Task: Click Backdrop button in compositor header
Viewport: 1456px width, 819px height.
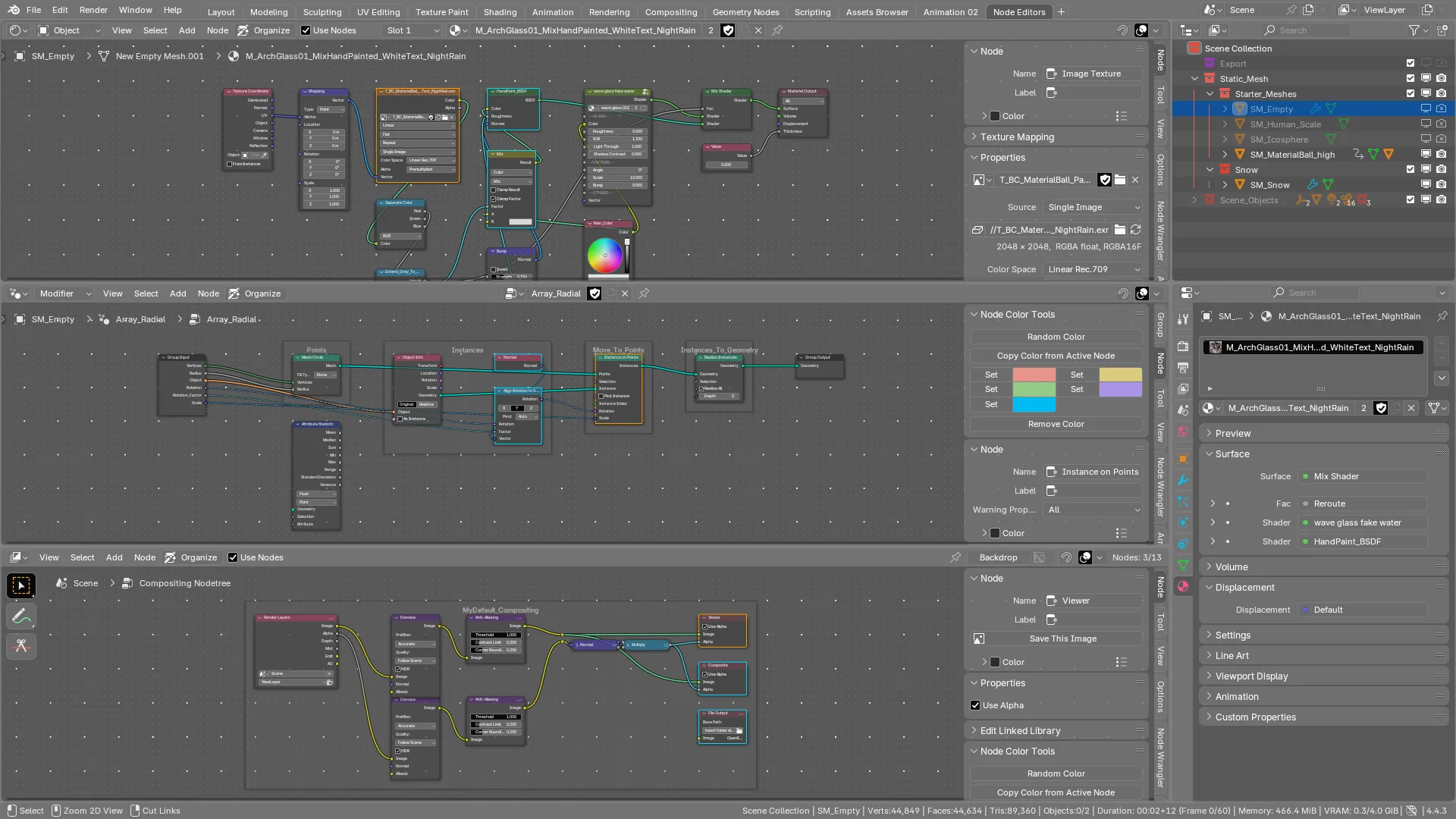Action: 998,557
